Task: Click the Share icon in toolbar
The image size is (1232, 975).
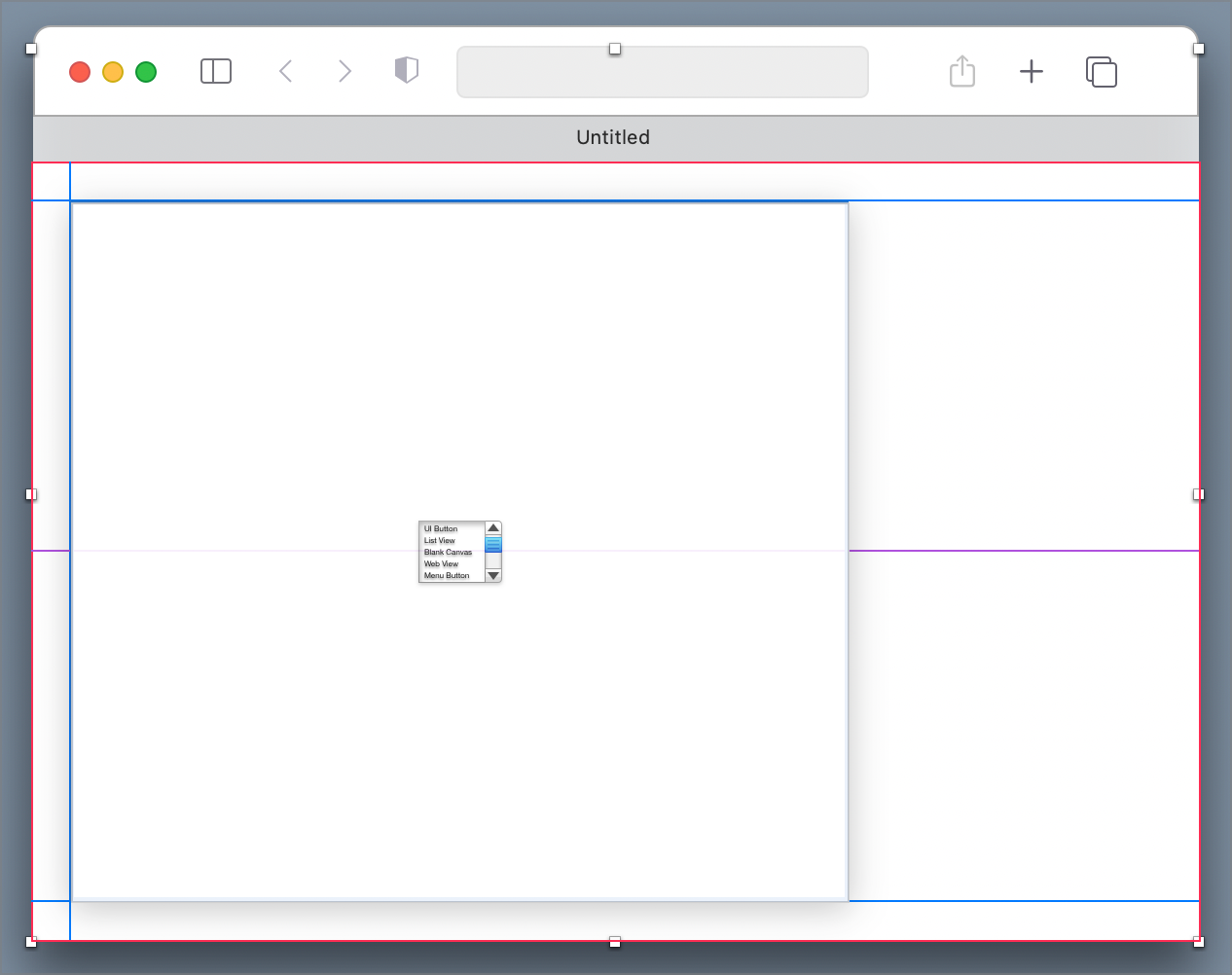Action: 961,71
